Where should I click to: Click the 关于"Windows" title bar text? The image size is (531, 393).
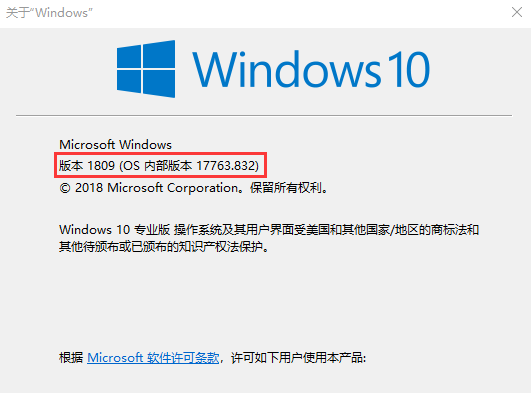49,13
